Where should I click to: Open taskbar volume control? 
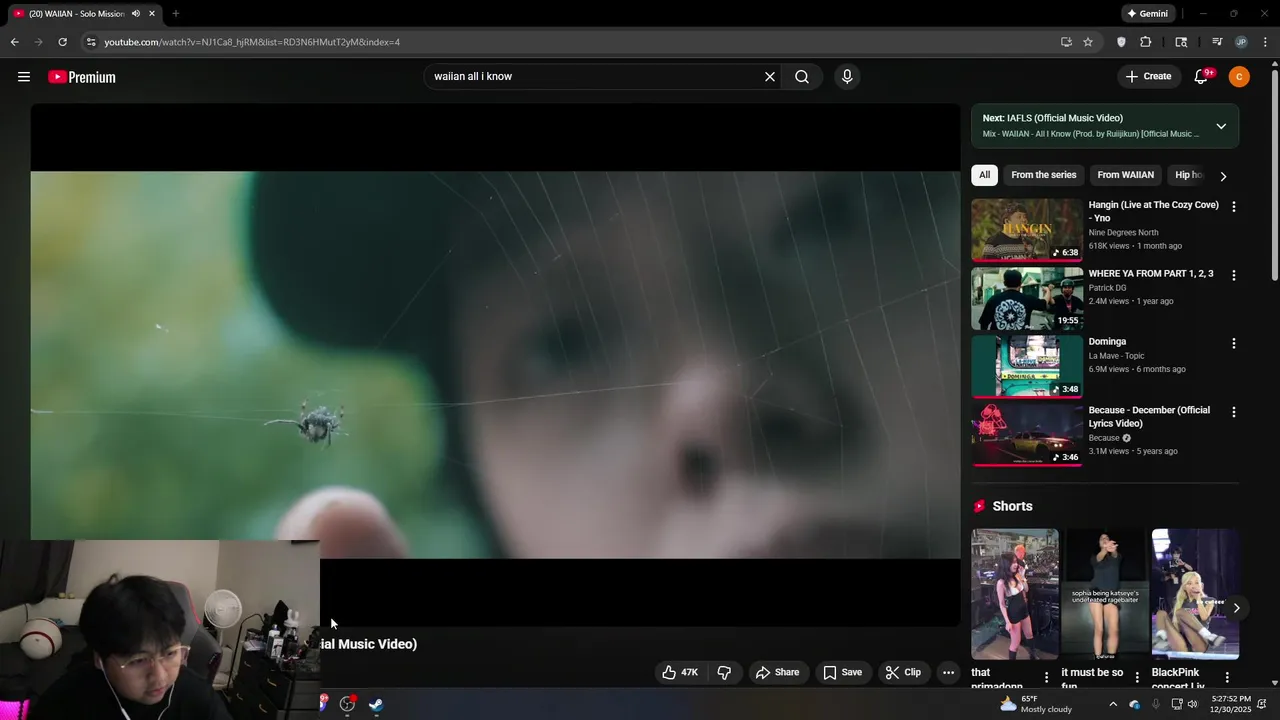tap(1194, 704)
